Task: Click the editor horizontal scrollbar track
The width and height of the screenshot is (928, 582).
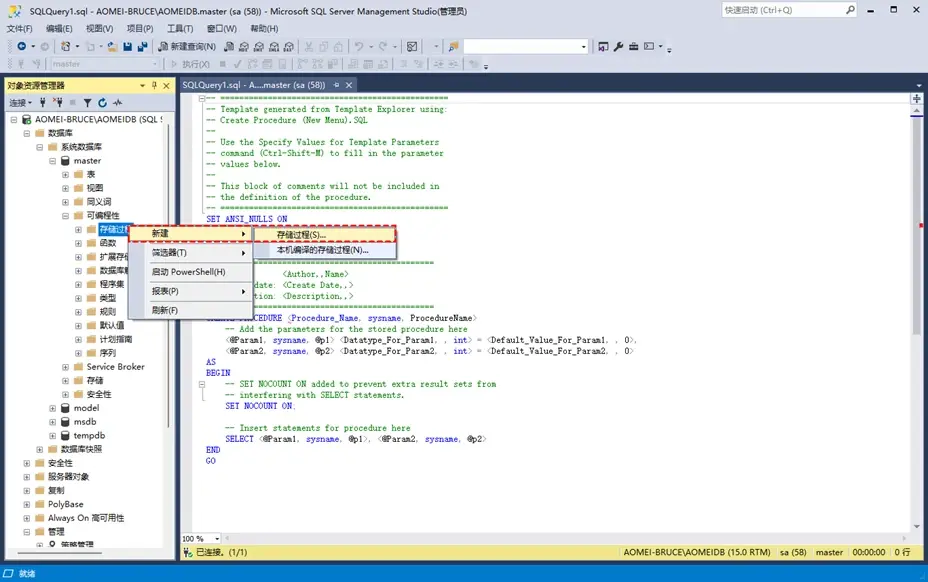Action: point(565,538)
